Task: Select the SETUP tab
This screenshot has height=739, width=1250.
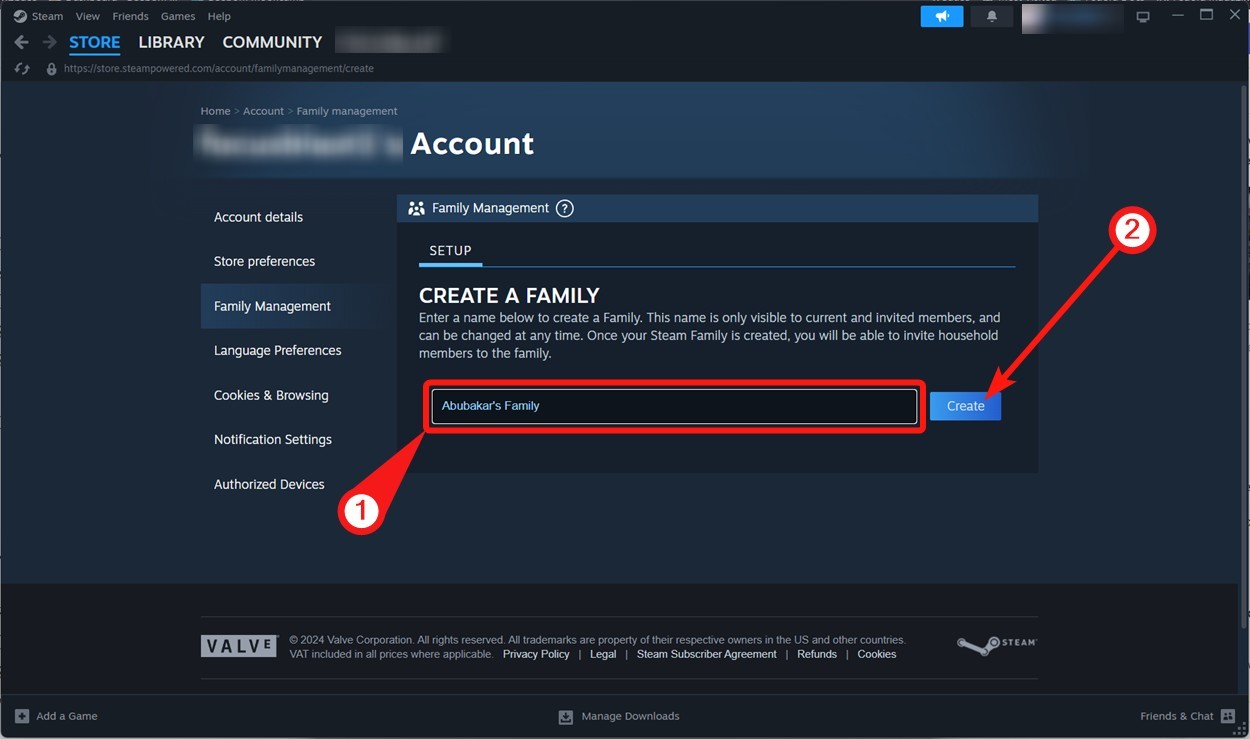Action: 450,251
